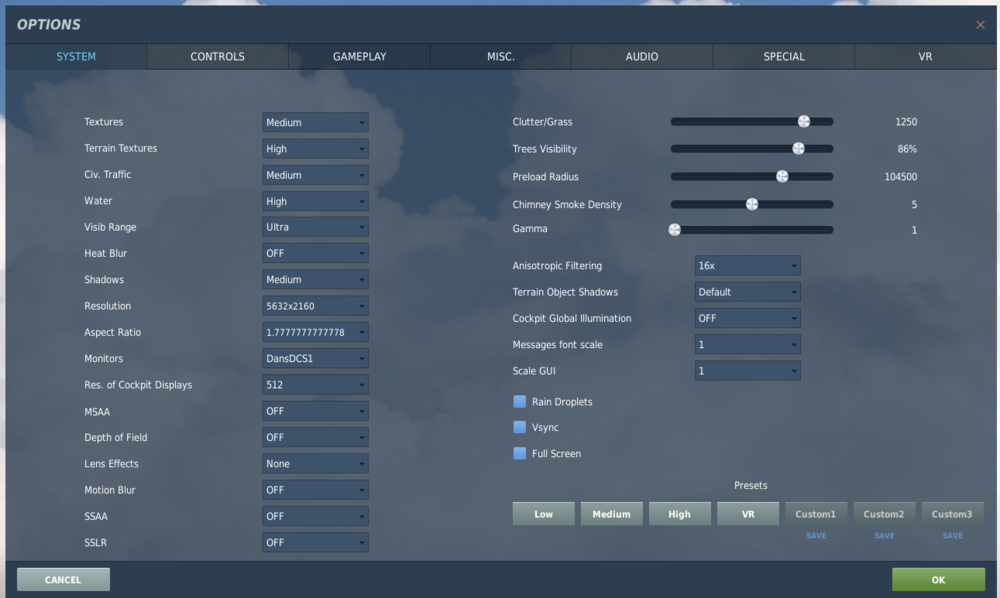Open the Depth of Field dropdown
1000x598 pixels.
click(x=315, y=437)
